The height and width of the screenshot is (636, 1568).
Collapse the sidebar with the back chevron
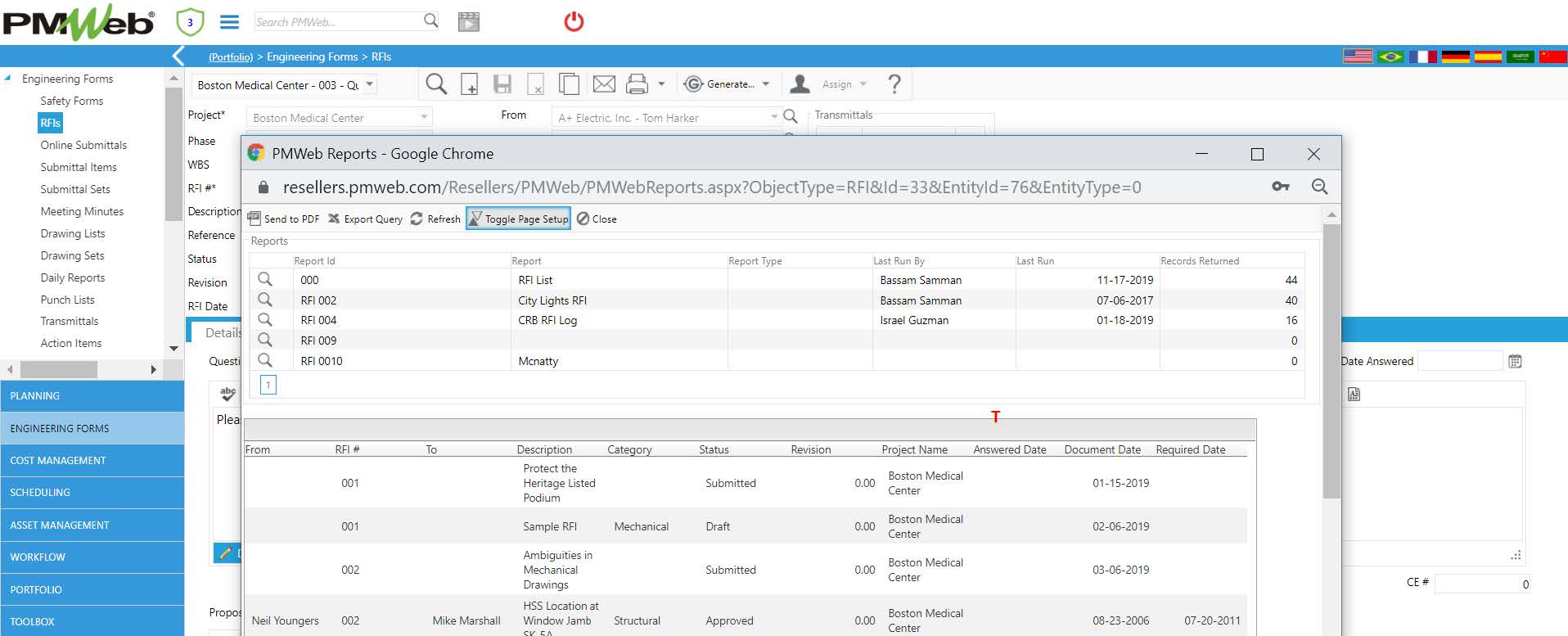[178, 56]
